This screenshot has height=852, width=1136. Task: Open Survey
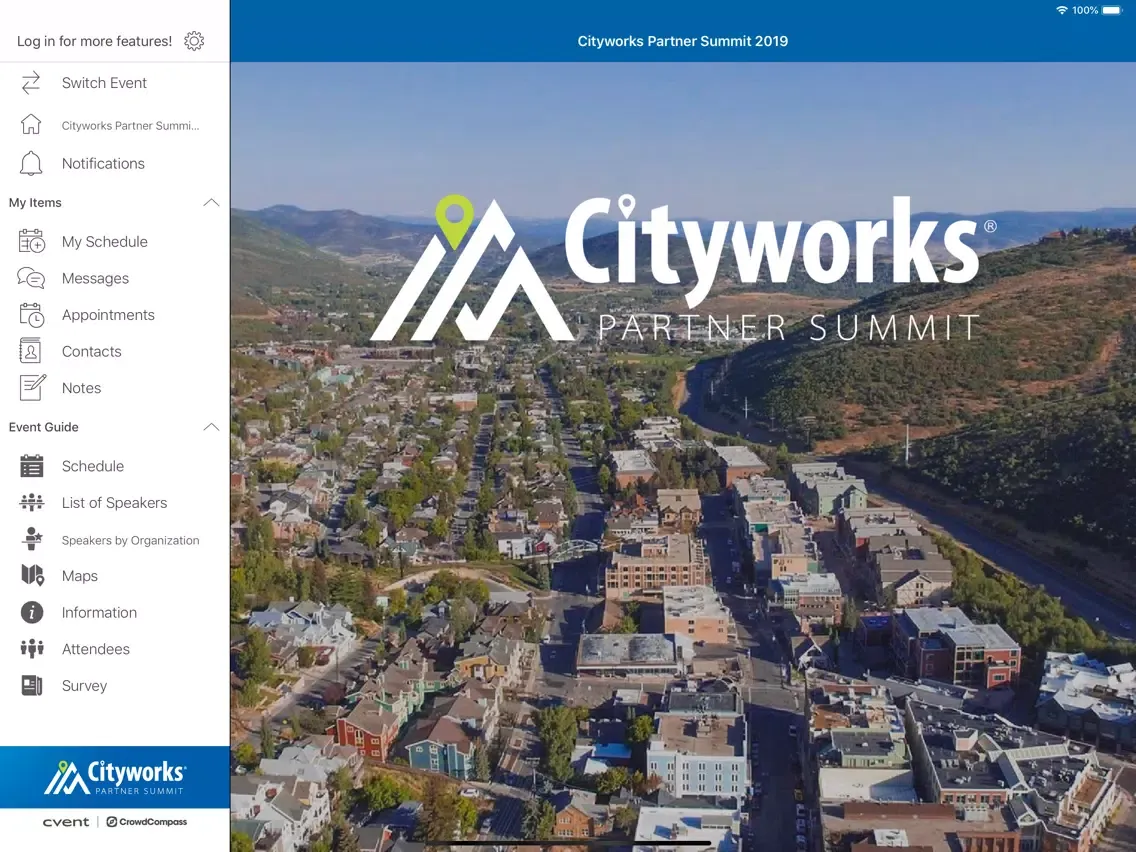(x=115, y=685)
